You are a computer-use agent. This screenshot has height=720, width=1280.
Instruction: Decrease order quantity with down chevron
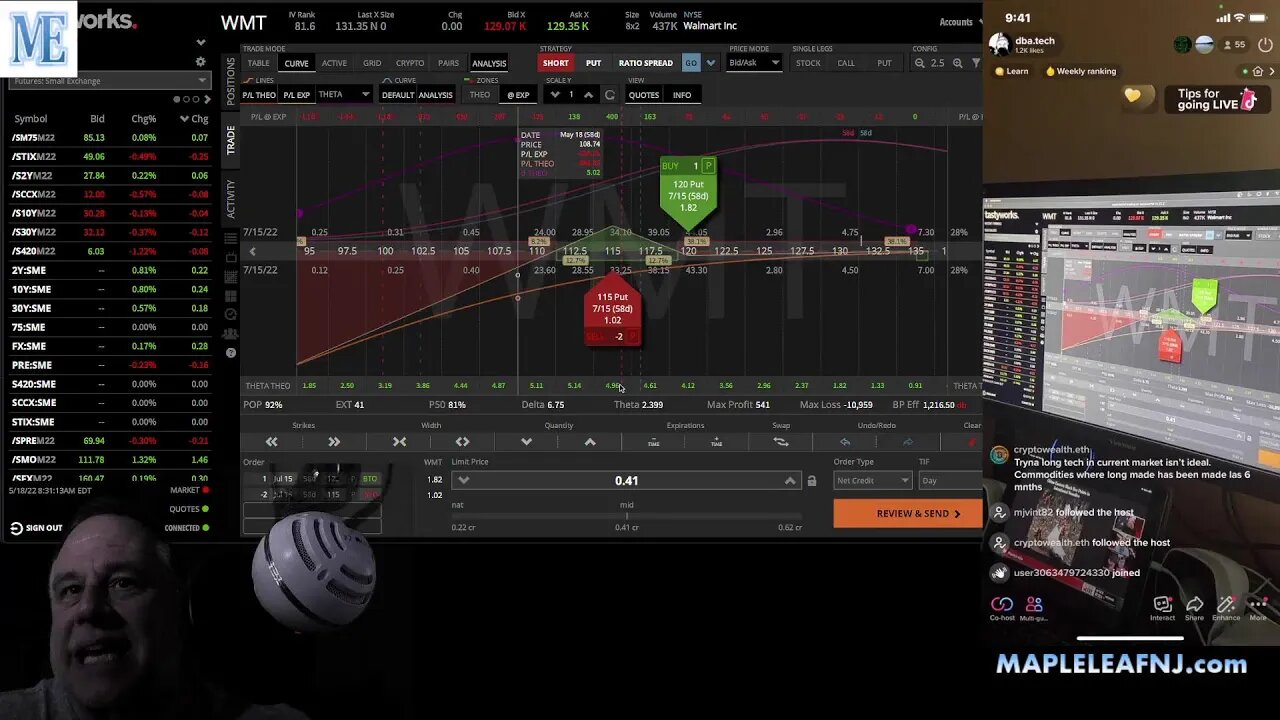tap(526, 441)
